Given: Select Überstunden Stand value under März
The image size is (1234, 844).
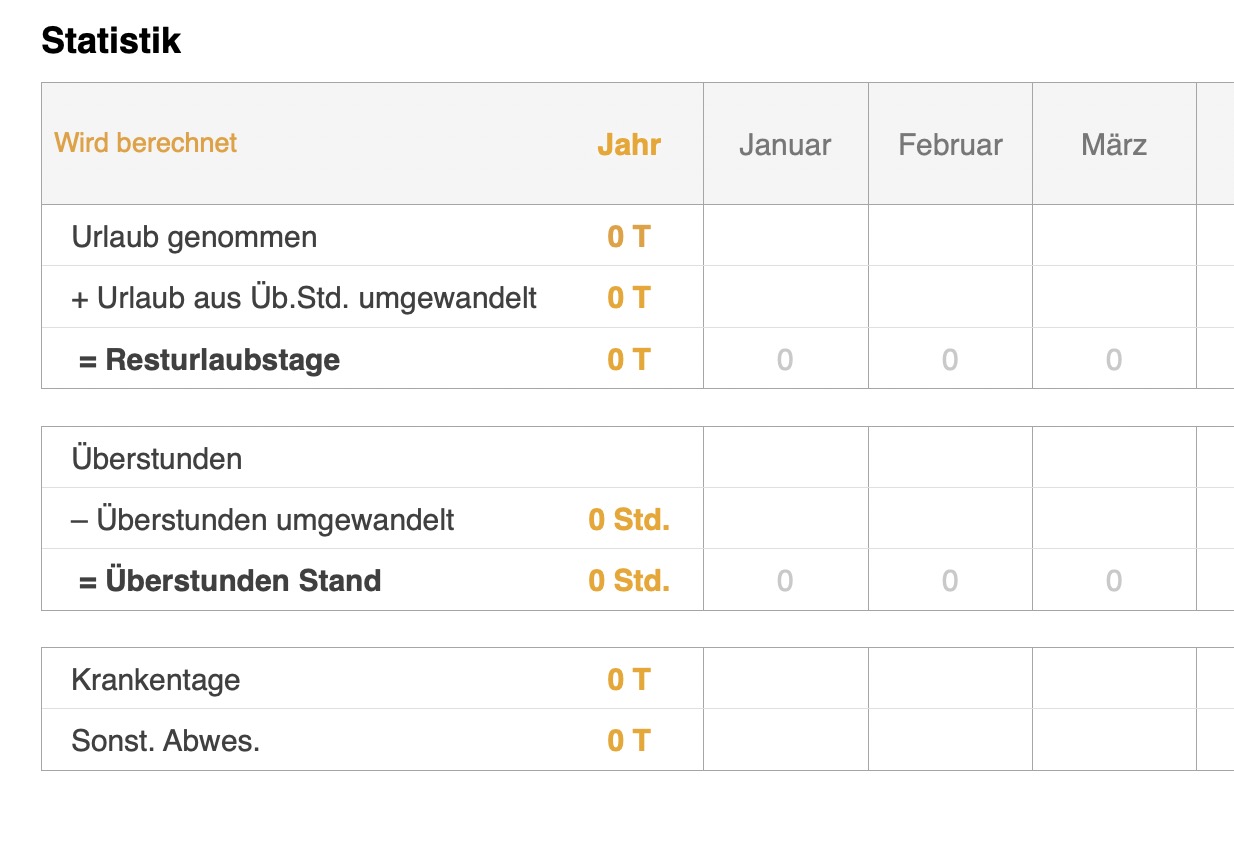Looking at the screenshot, I should tap(1114, 581).
